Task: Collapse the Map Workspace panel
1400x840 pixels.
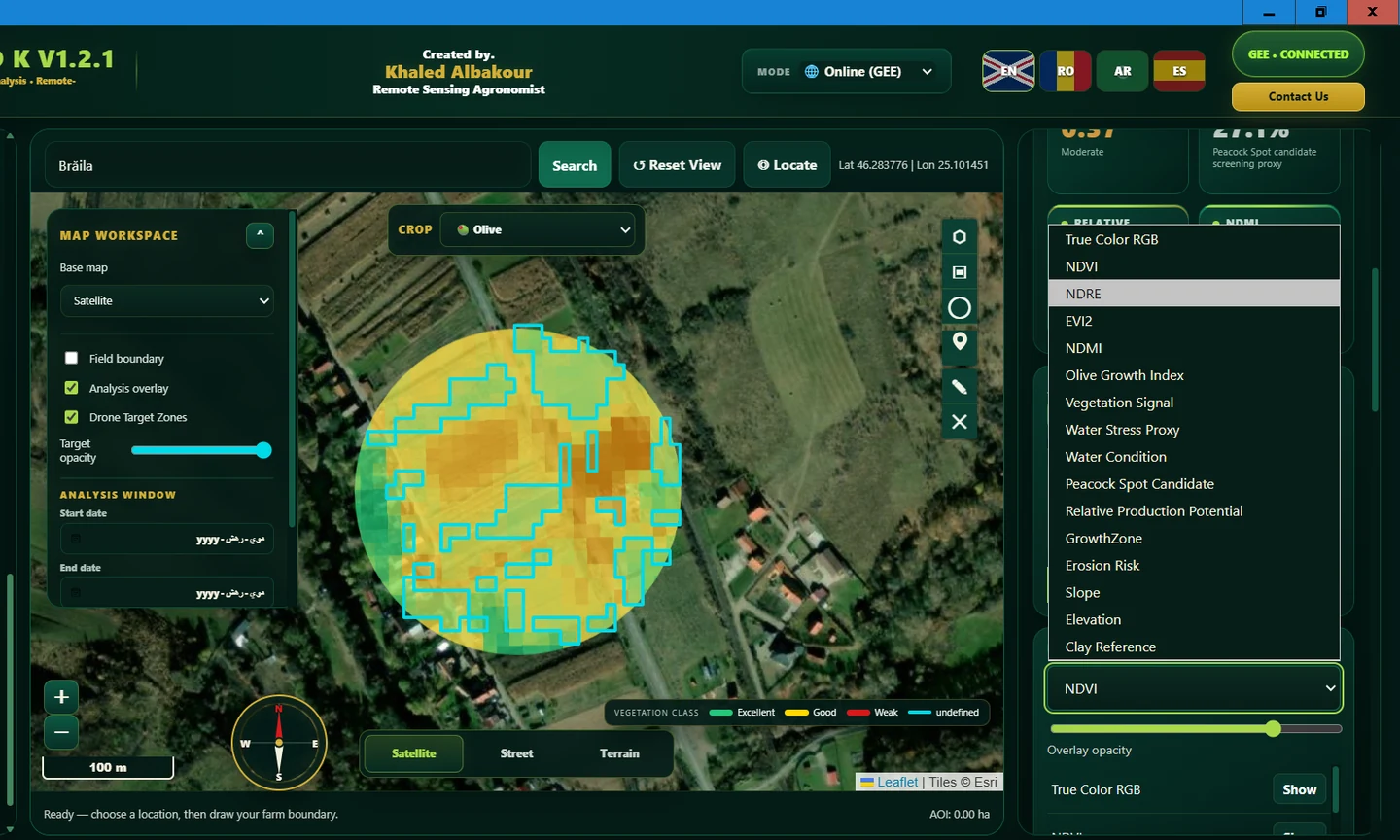Action: (x=260, y=234)
